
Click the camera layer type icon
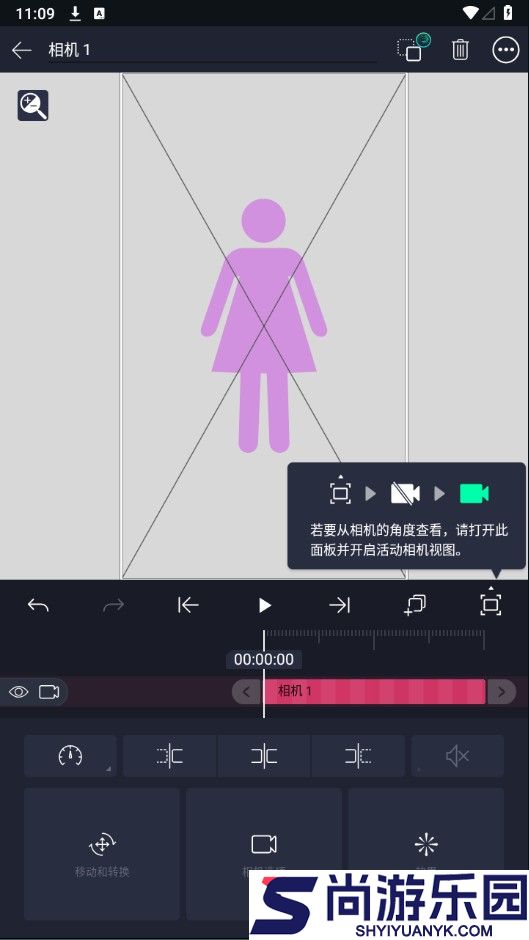tap(49, 692)
